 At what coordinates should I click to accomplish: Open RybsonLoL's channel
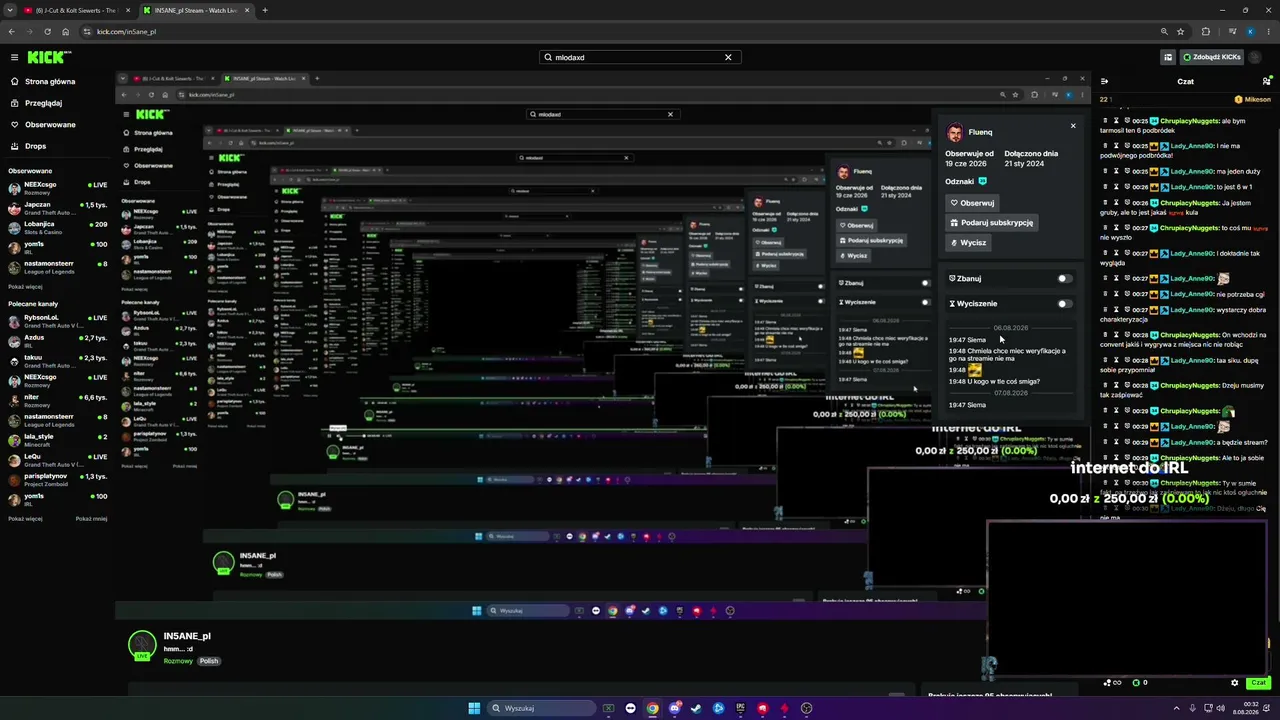click(58, 321)
